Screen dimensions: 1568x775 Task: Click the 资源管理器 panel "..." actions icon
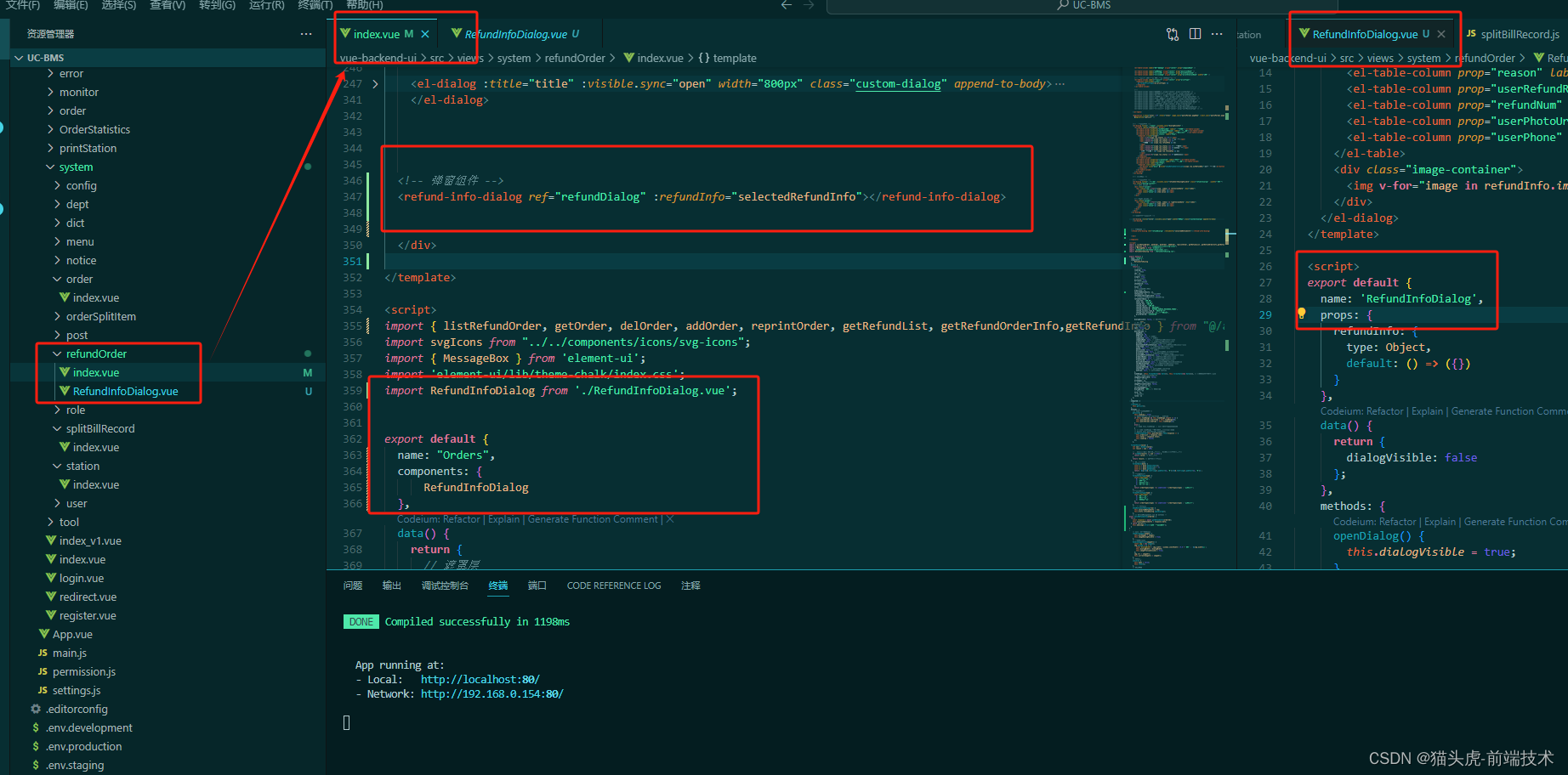(304, 33)
